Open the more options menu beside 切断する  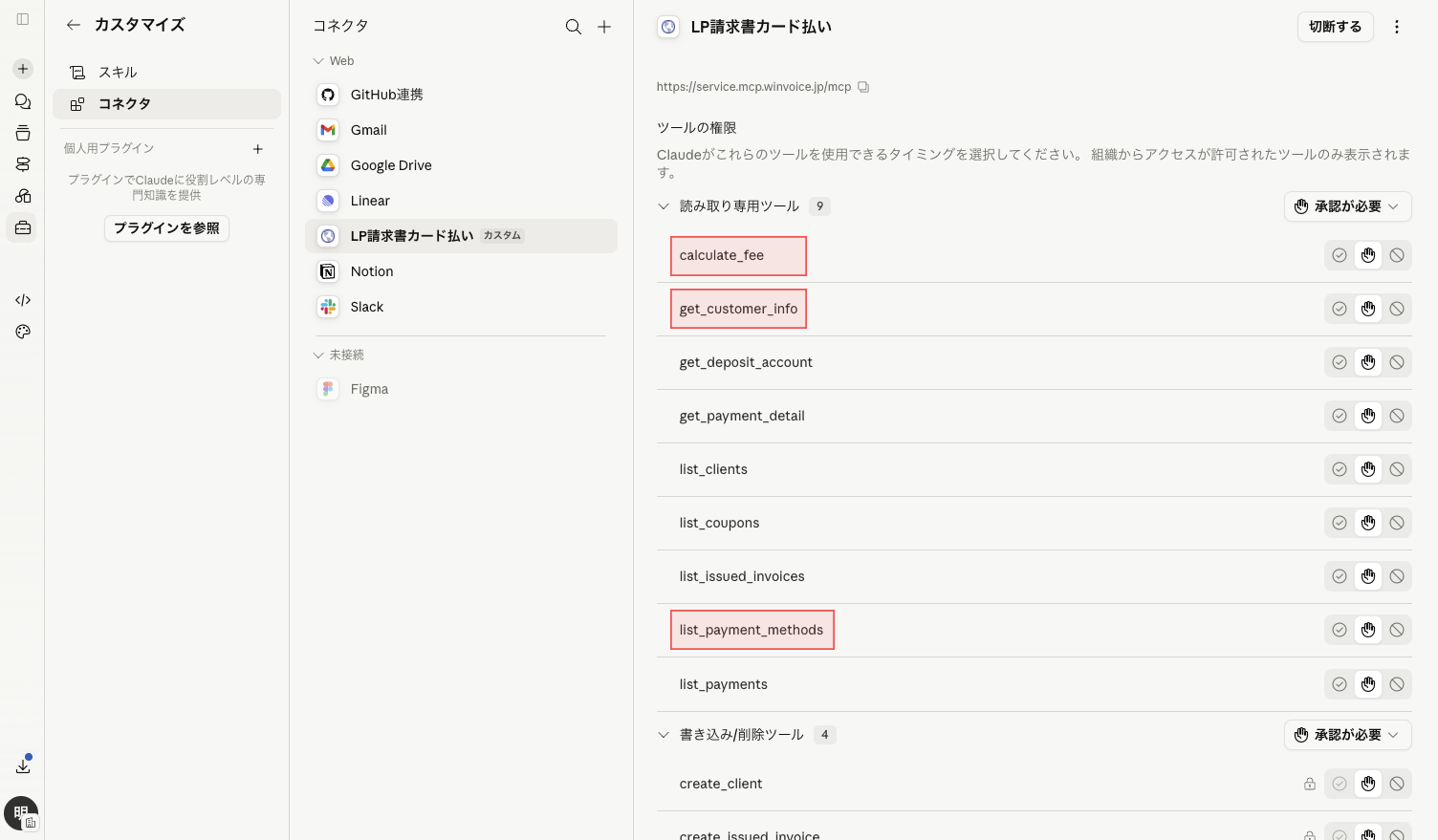click(1397, 27)
